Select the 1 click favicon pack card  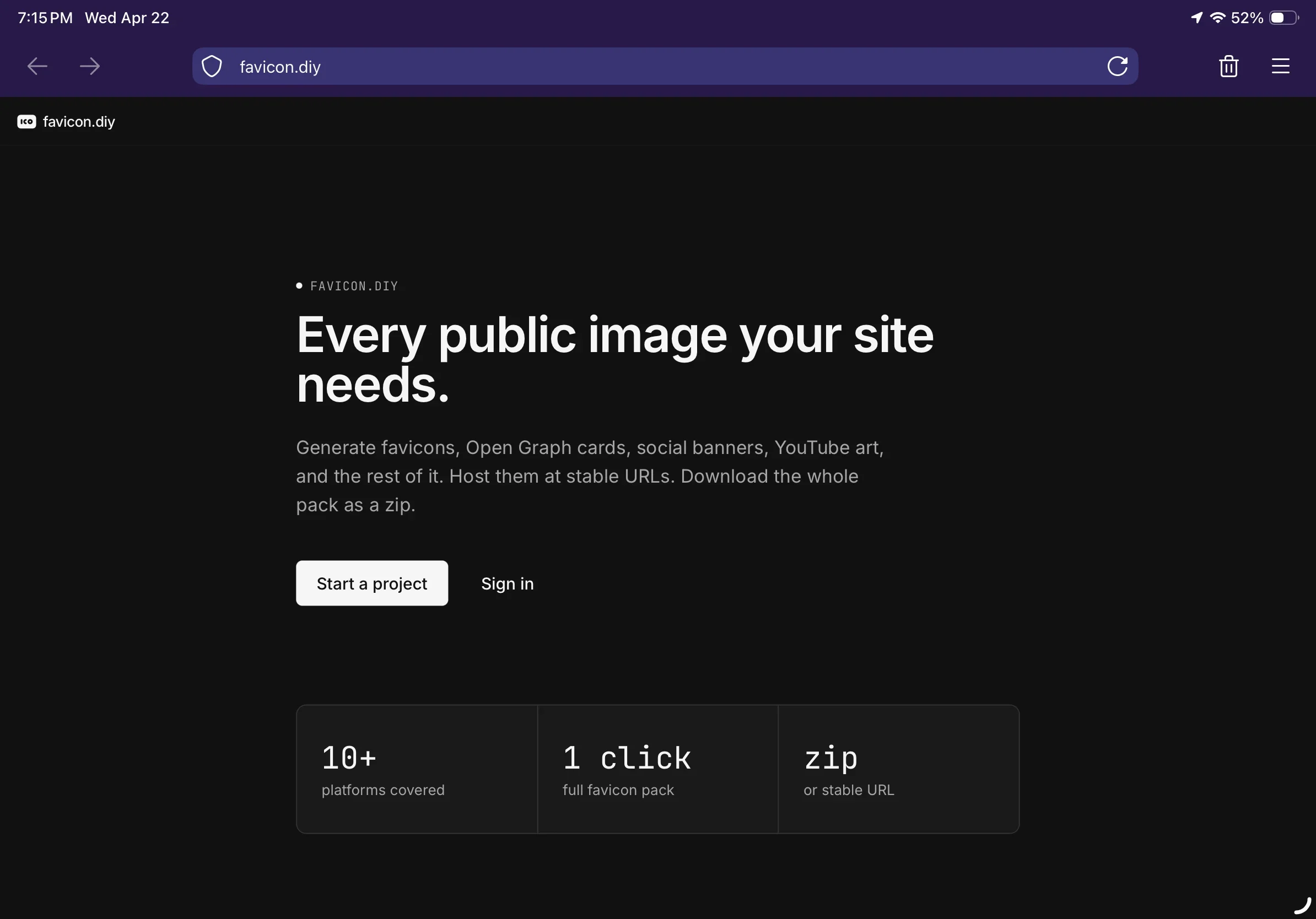tap(657, 769)
